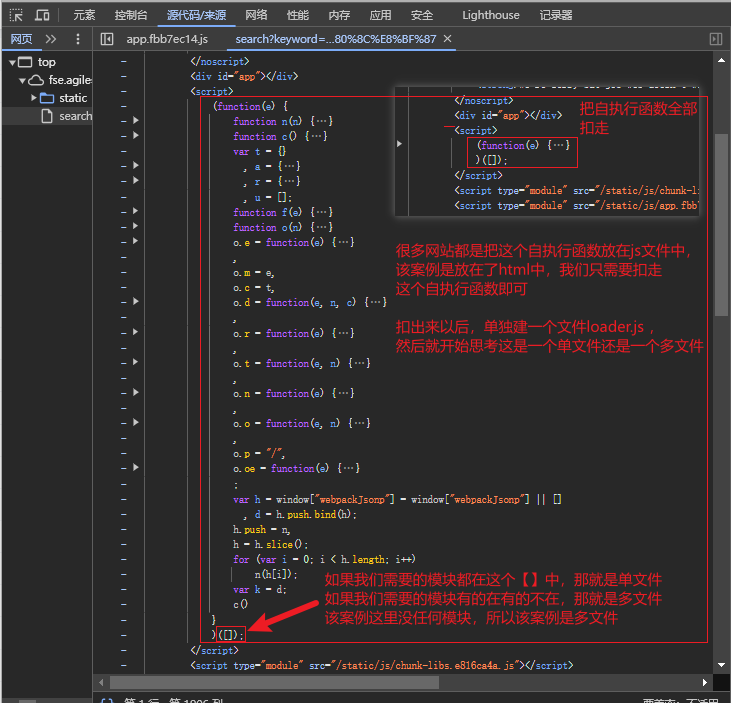
Task: Select the search file in tree
Action: [x=76, y=116]
